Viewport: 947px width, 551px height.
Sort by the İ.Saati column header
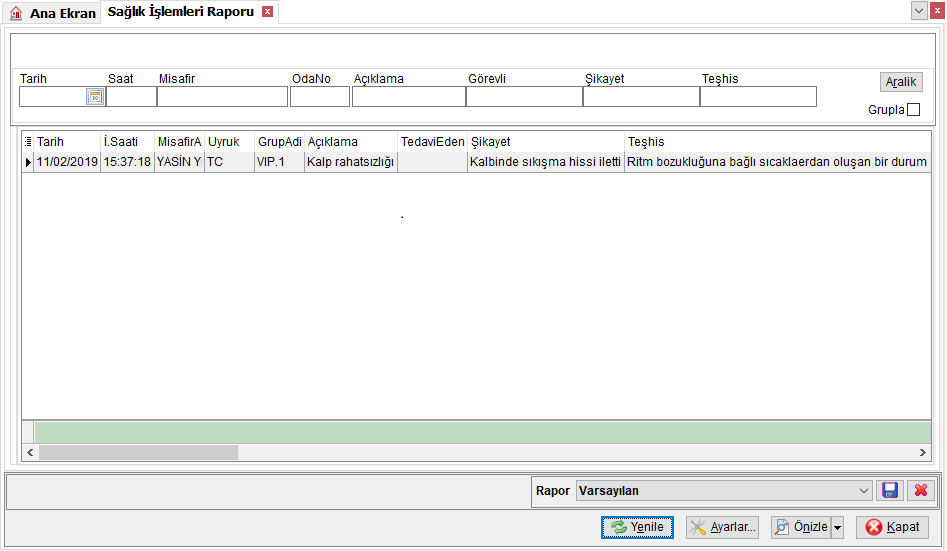[x=127, y=141]
